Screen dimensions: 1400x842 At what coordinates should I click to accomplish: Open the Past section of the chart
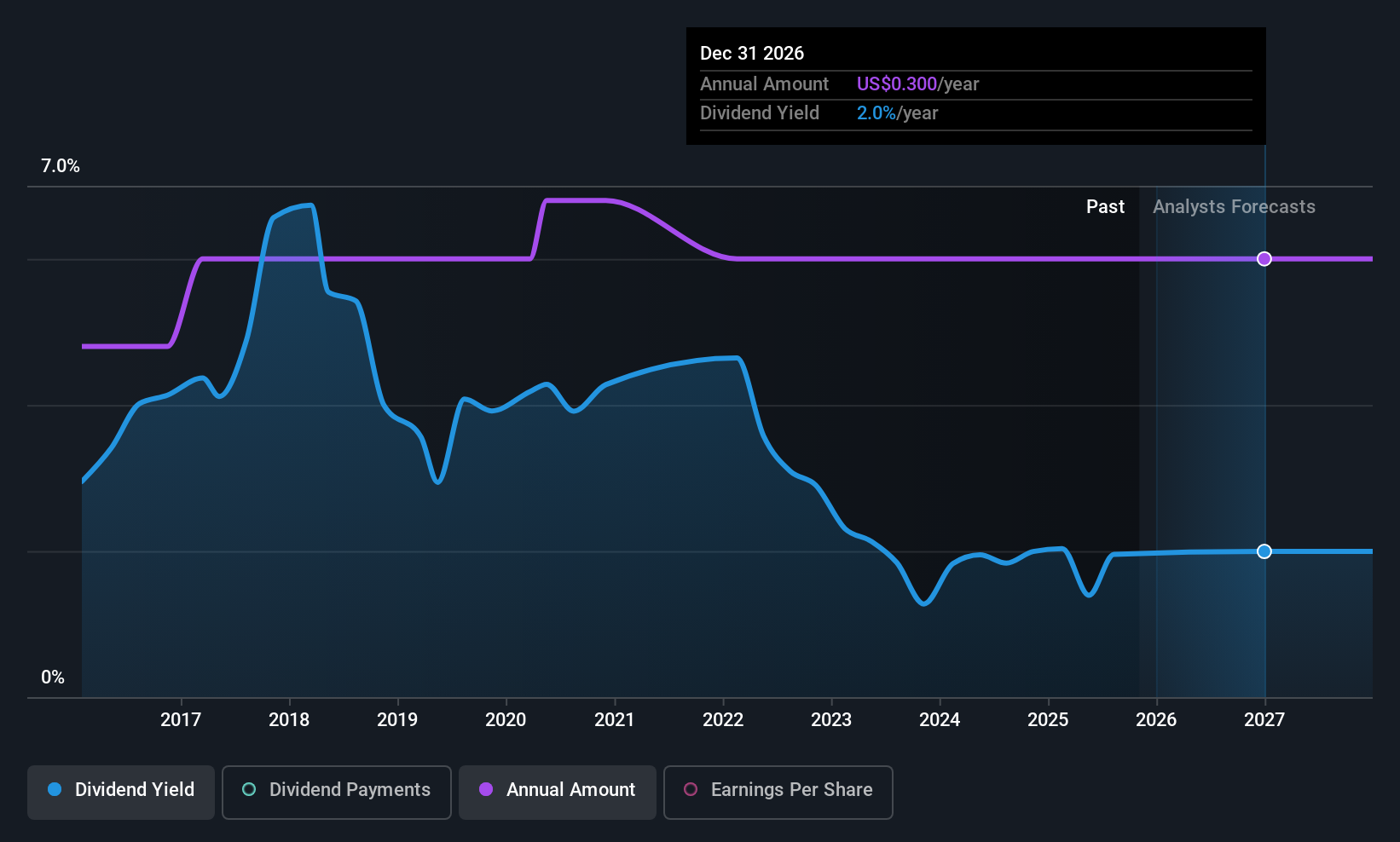(1105, 206)
